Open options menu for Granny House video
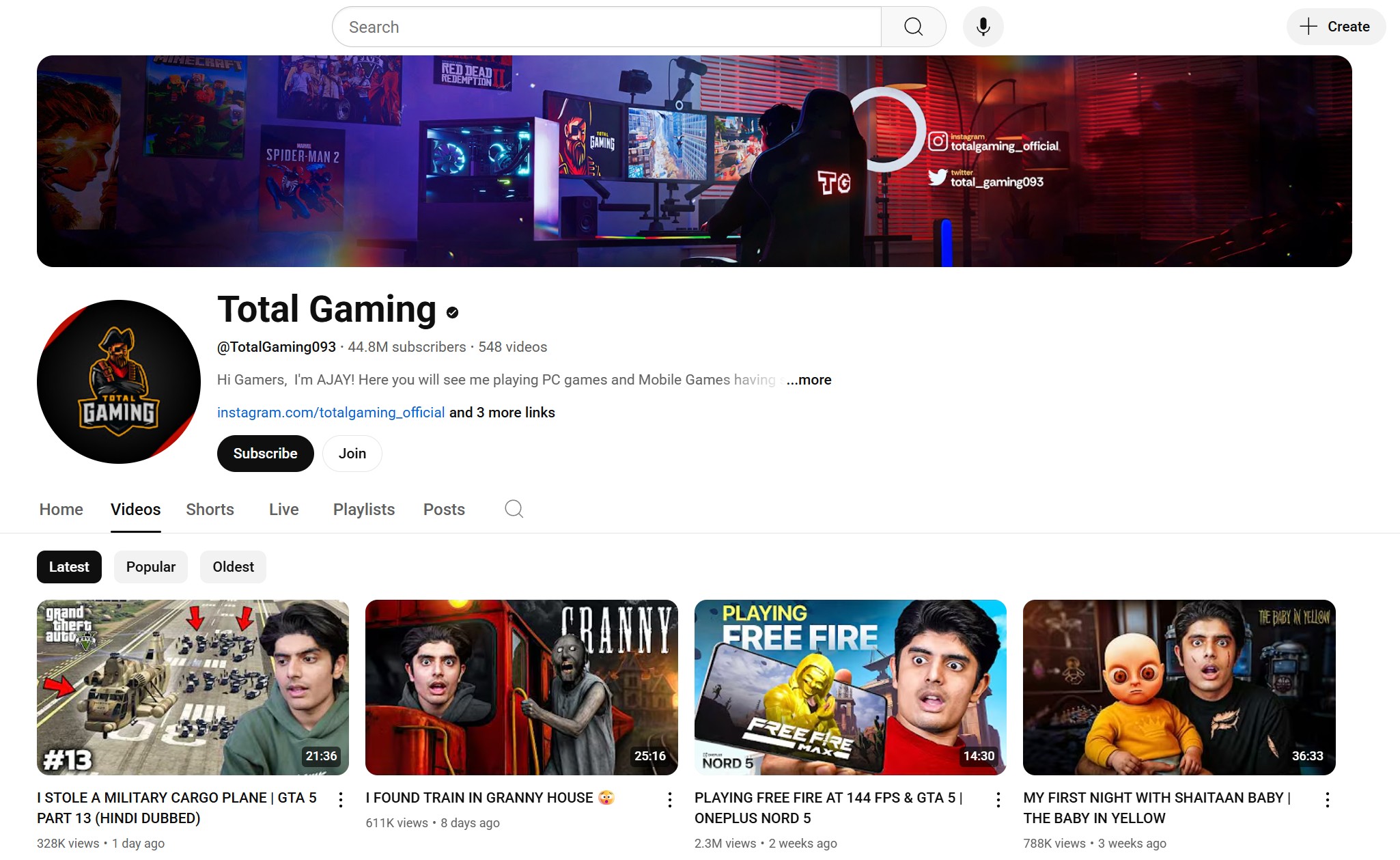 pyautogui.click(x=670, y=799)
